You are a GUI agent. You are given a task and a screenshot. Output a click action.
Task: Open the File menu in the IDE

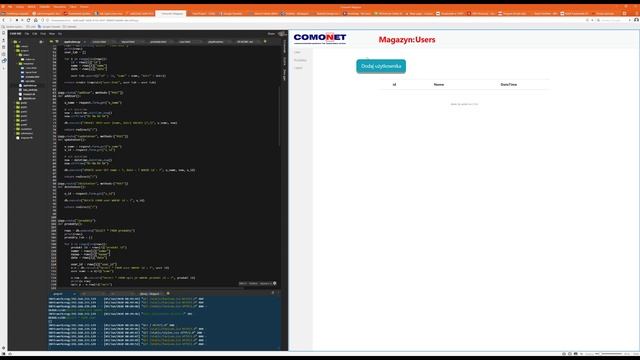coord(27,33)
